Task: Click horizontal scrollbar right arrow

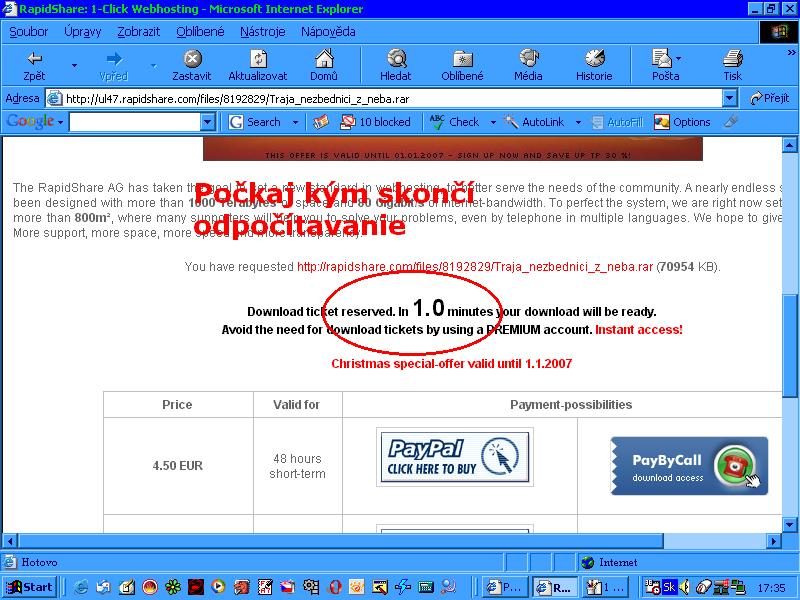Action: coord(774,541)
